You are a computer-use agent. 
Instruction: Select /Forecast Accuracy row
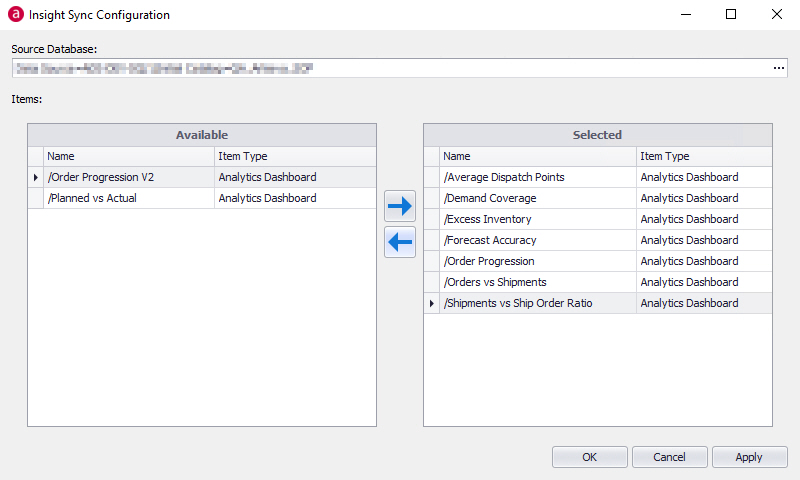(597, 240)
